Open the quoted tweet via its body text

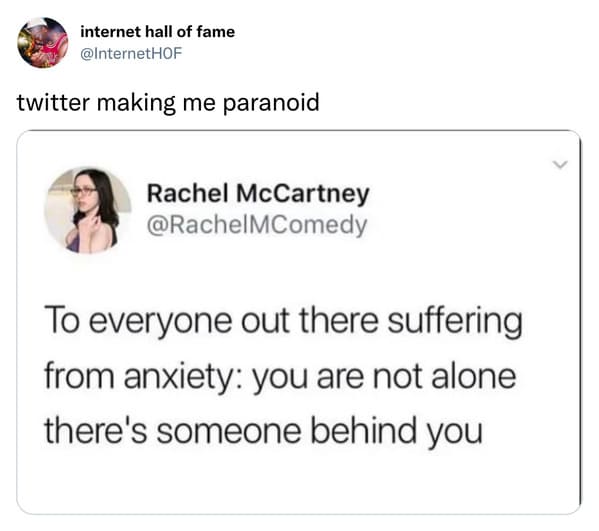point(283,376)
